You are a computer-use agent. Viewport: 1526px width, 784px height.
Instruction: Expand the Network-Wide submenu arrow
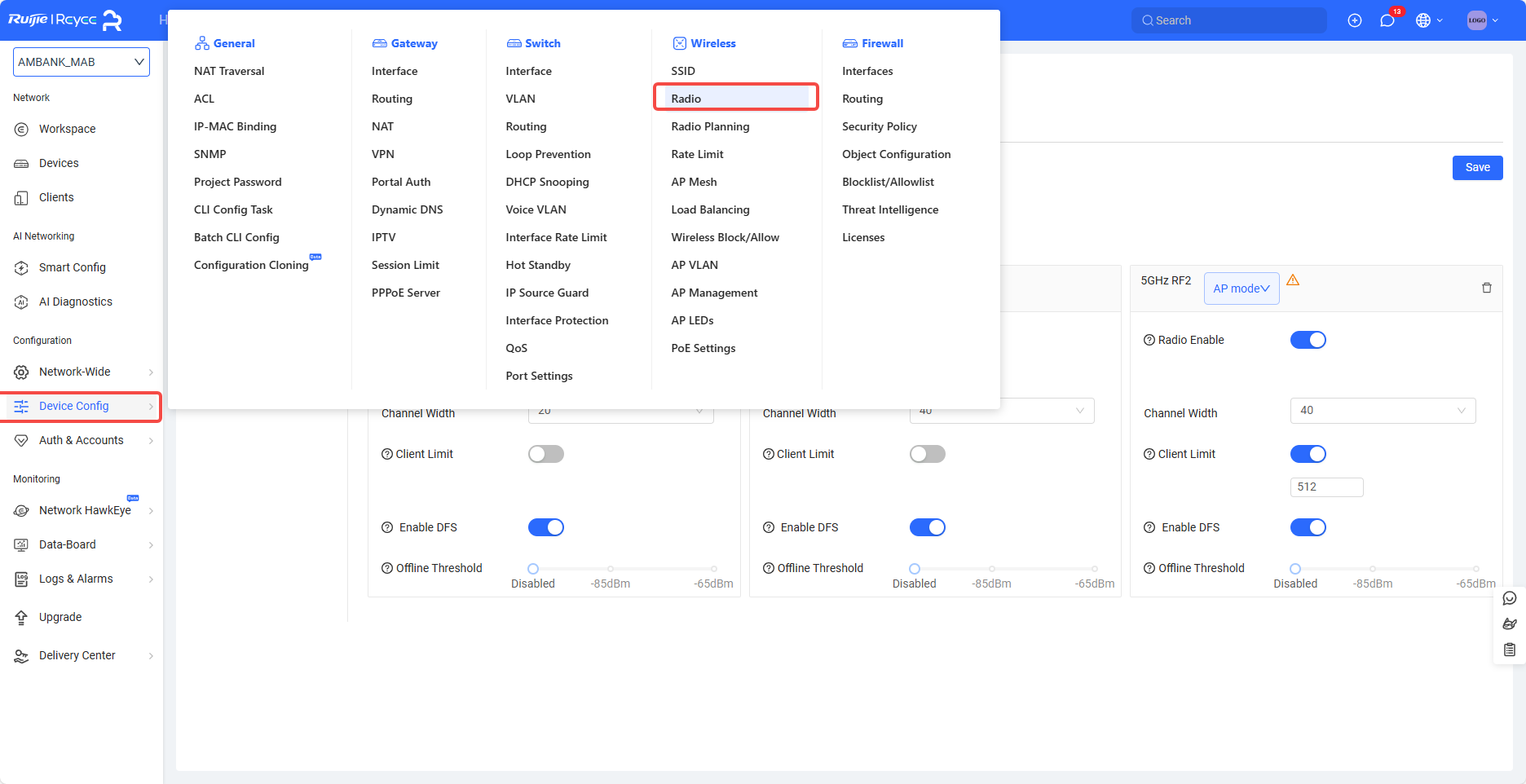[x=151, y=372]
